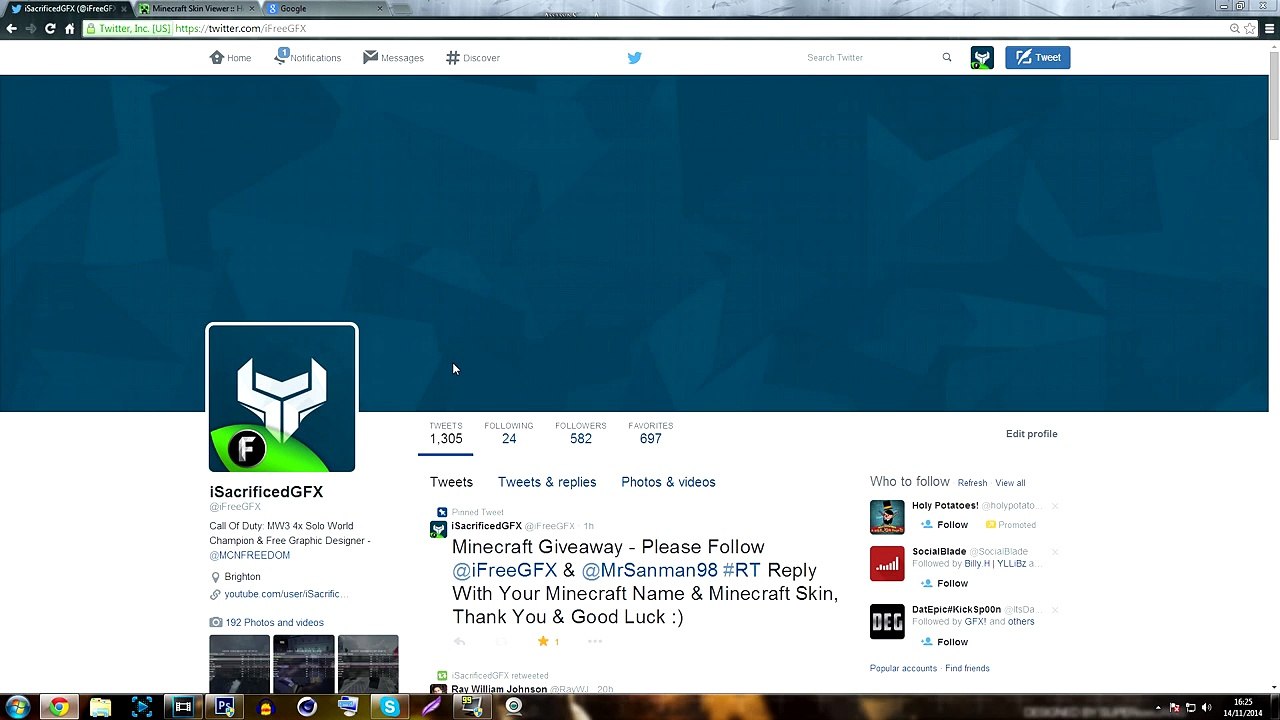
Task: Reload the page in the browser
Action: (x=50, y=29)
